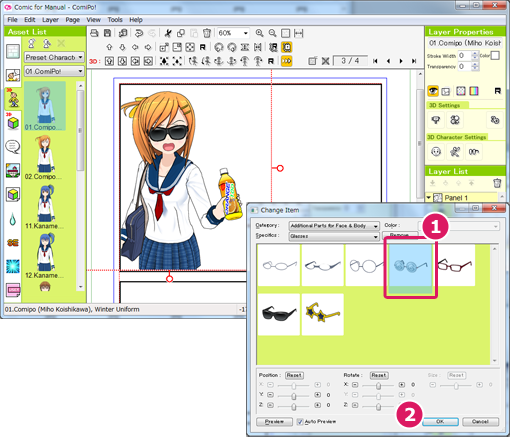Open the Edit menu

(x=30, y=20)
